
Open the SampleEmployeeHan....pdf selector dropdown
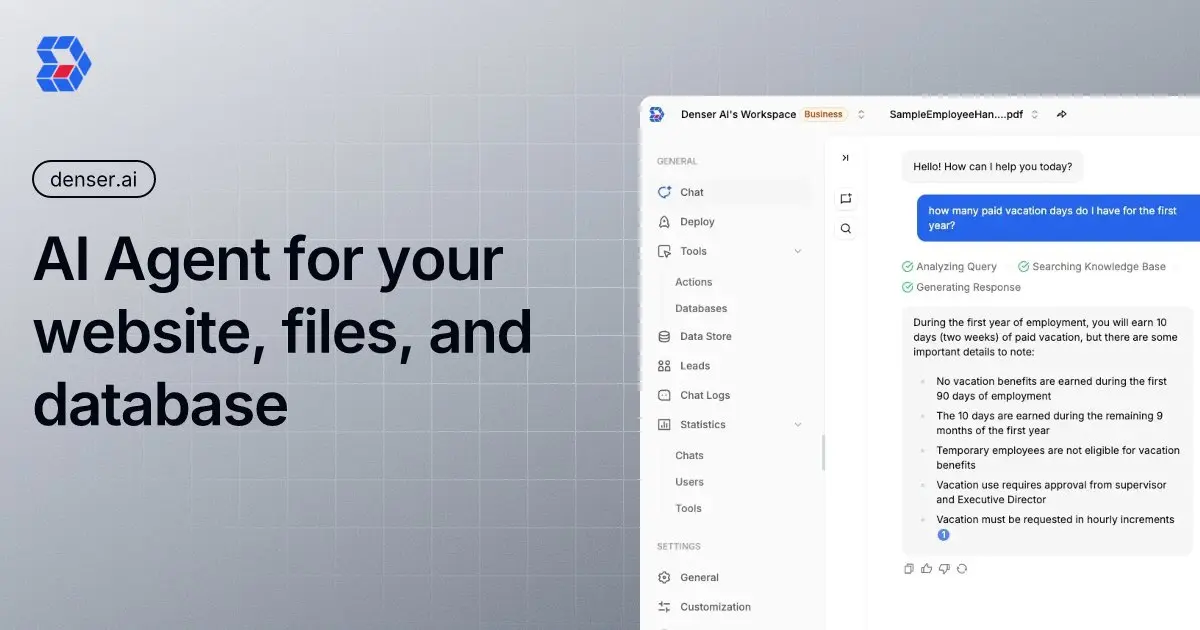pyautogui.click(x=1035, y=114)
